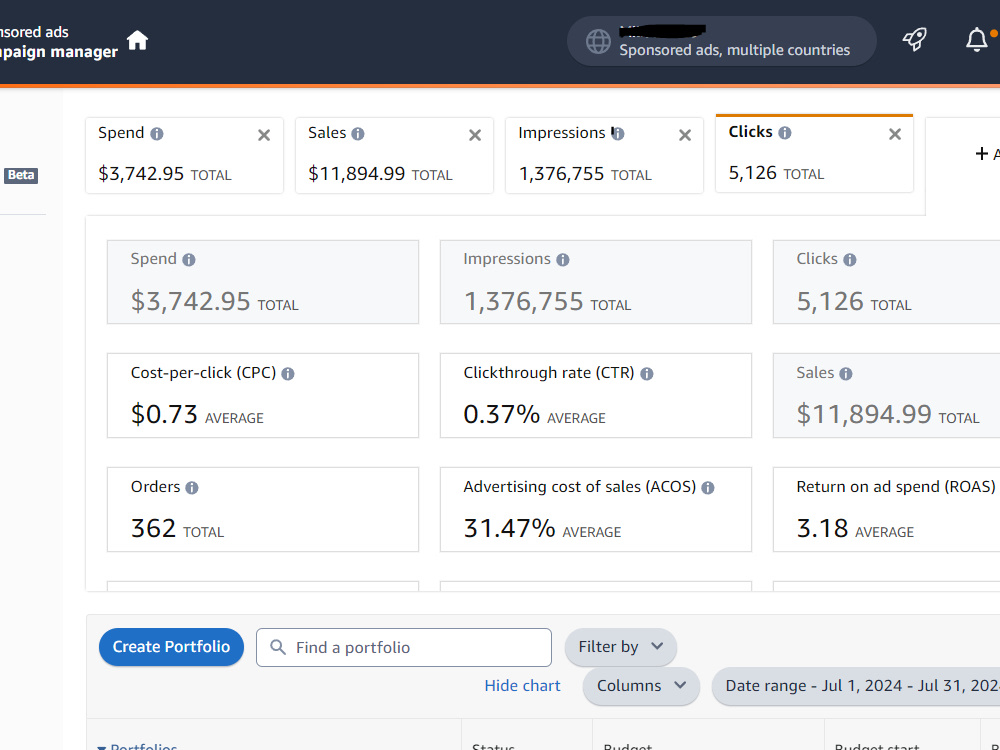Choose the Clicks metric card

point(886,282)
